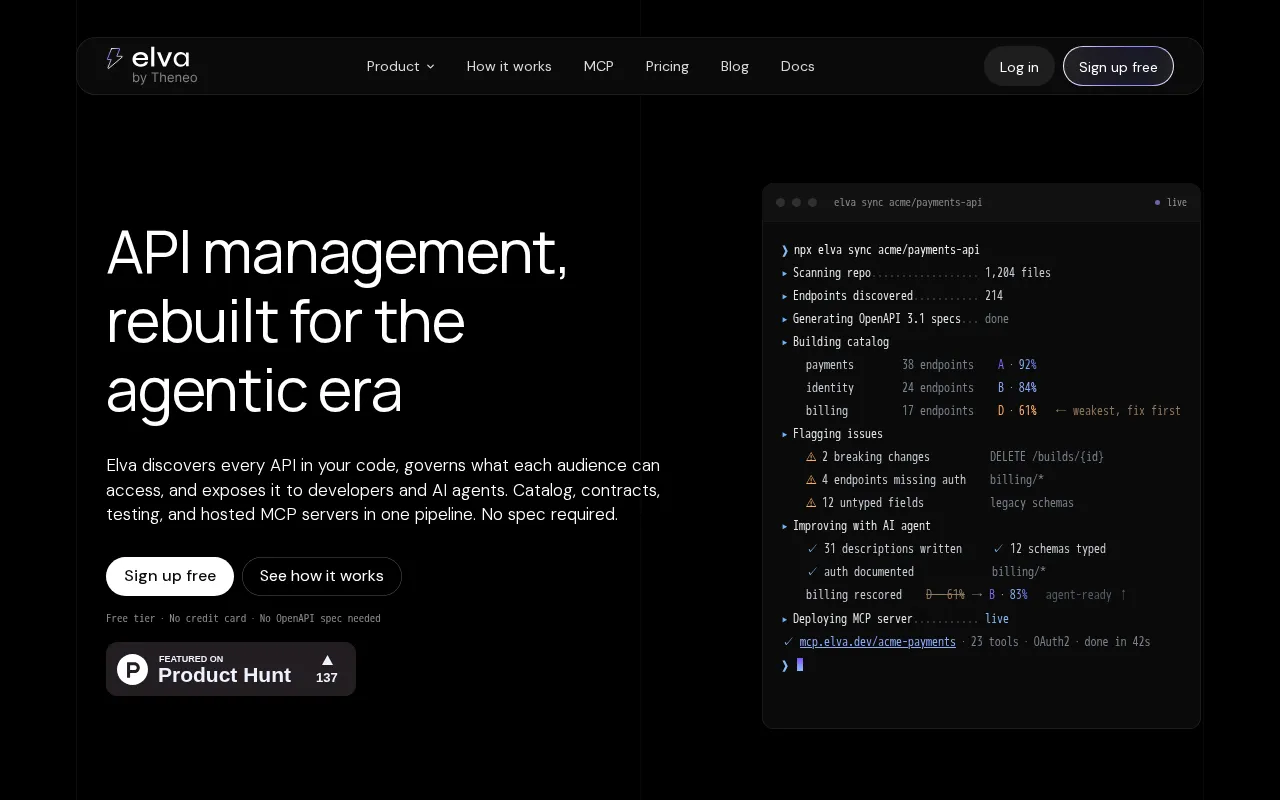Image resolution: width=1280 pixels, height=800 pixels.
Task: Click the 137 upvote count
Action: point(327,677)
